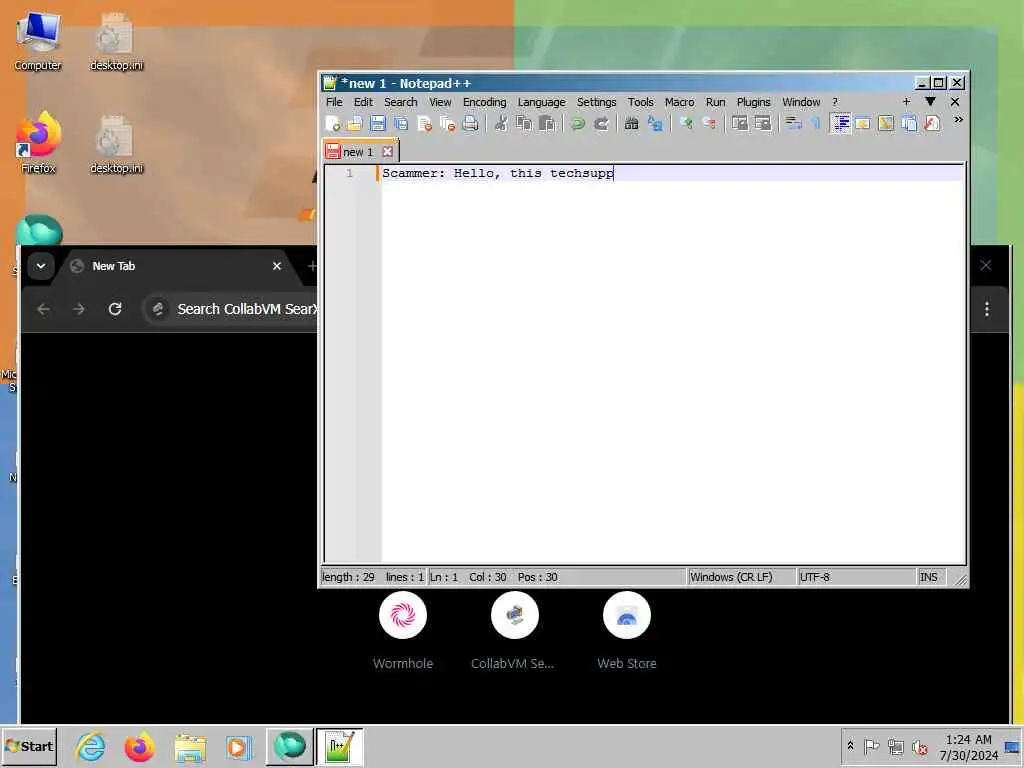Open the document list dropdown triangle
The height and width of the screenshot is (768, 1024).
click(930, 102)
